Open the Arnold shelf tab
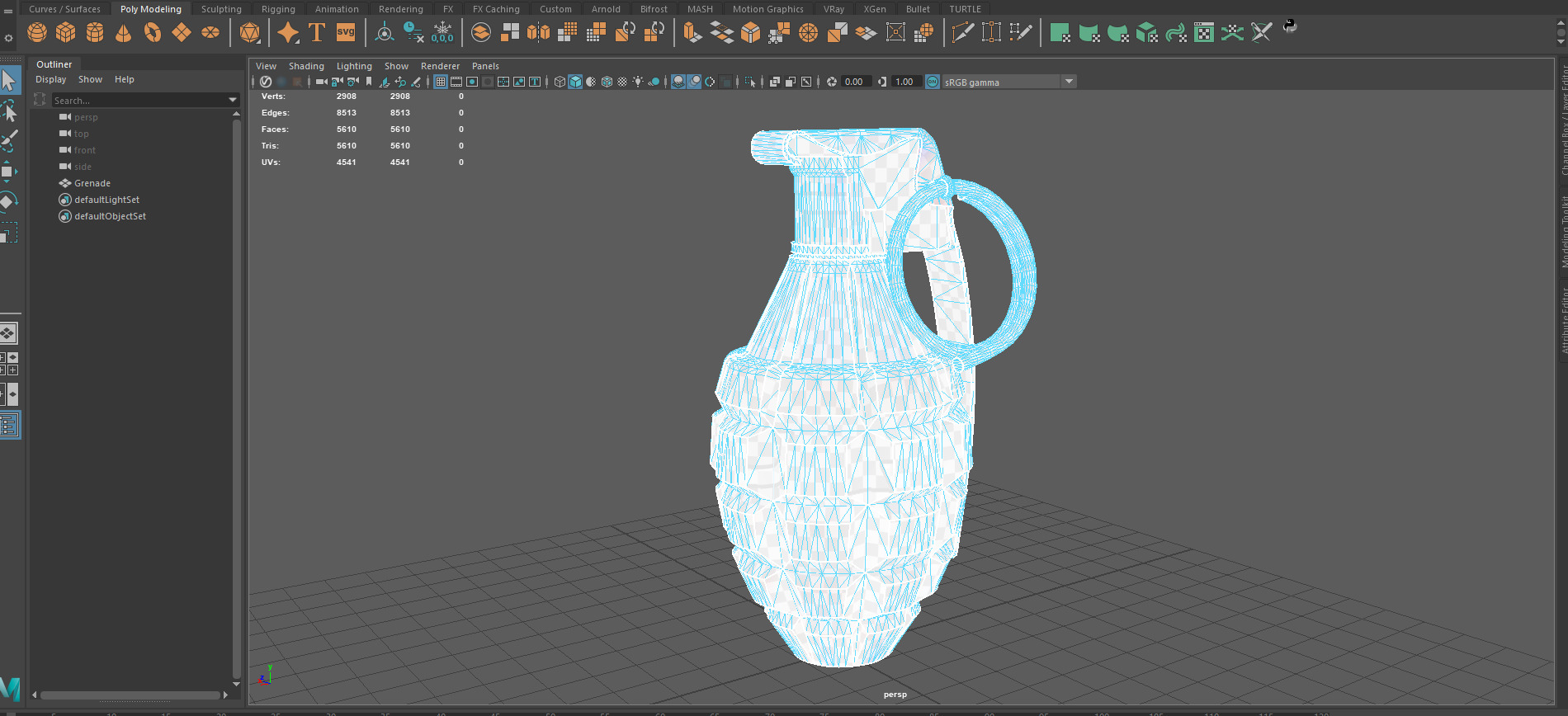The height and width of the screenshot is (716, 1568). tap(606, 9)
